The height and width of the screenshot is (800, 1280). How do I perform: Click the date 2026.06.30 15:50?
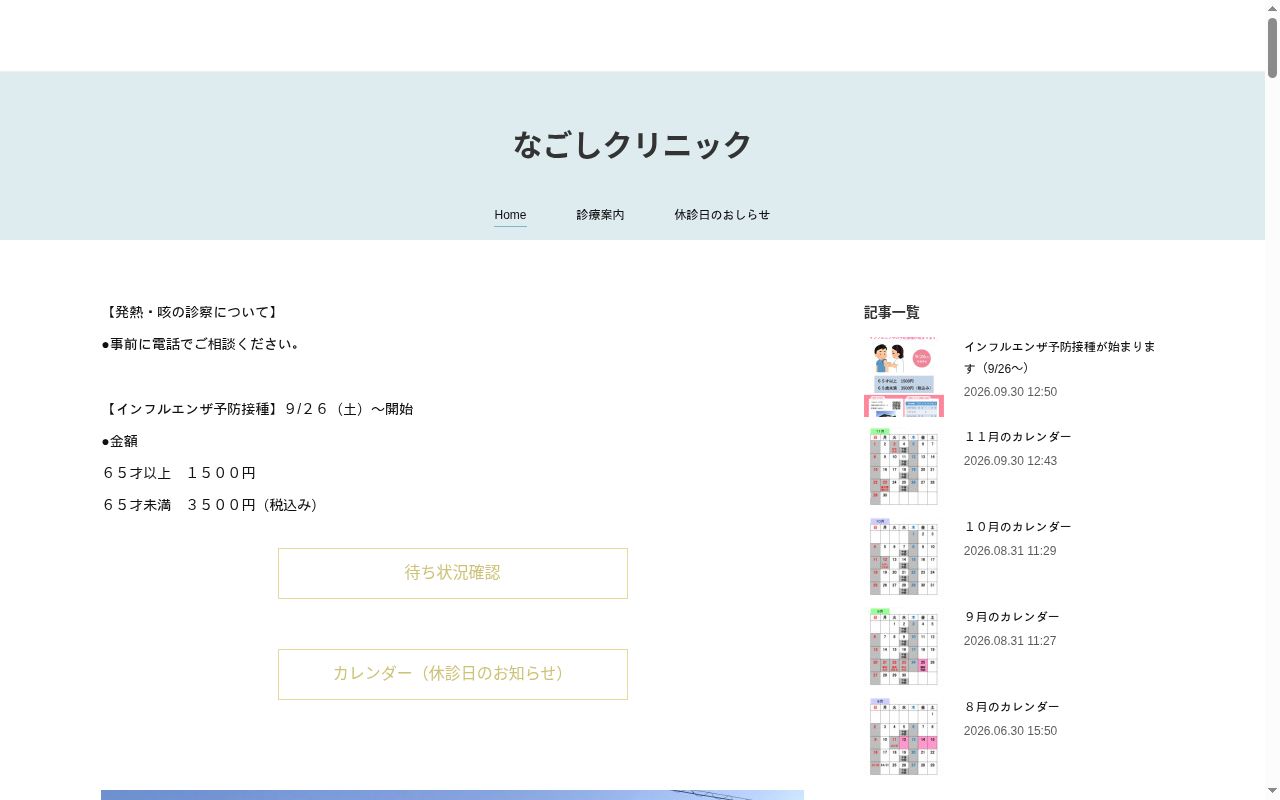tap(1010, 731)
